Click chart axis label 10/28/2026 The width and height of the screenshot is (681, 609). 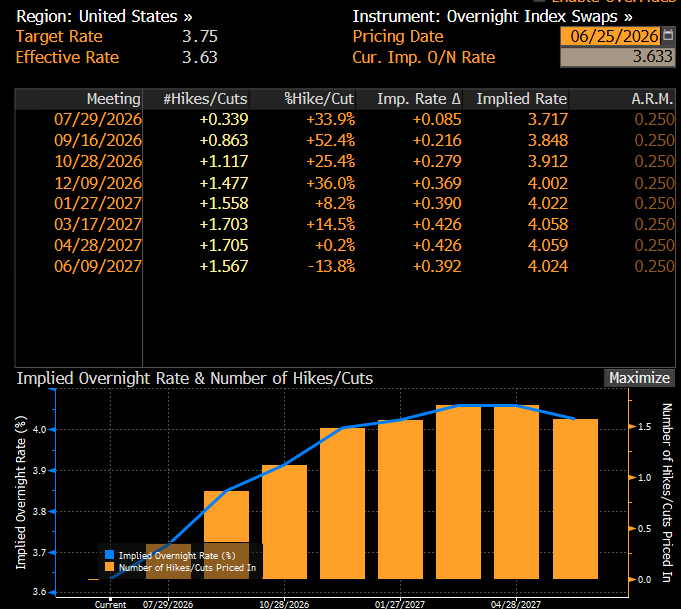coord(284,604)
